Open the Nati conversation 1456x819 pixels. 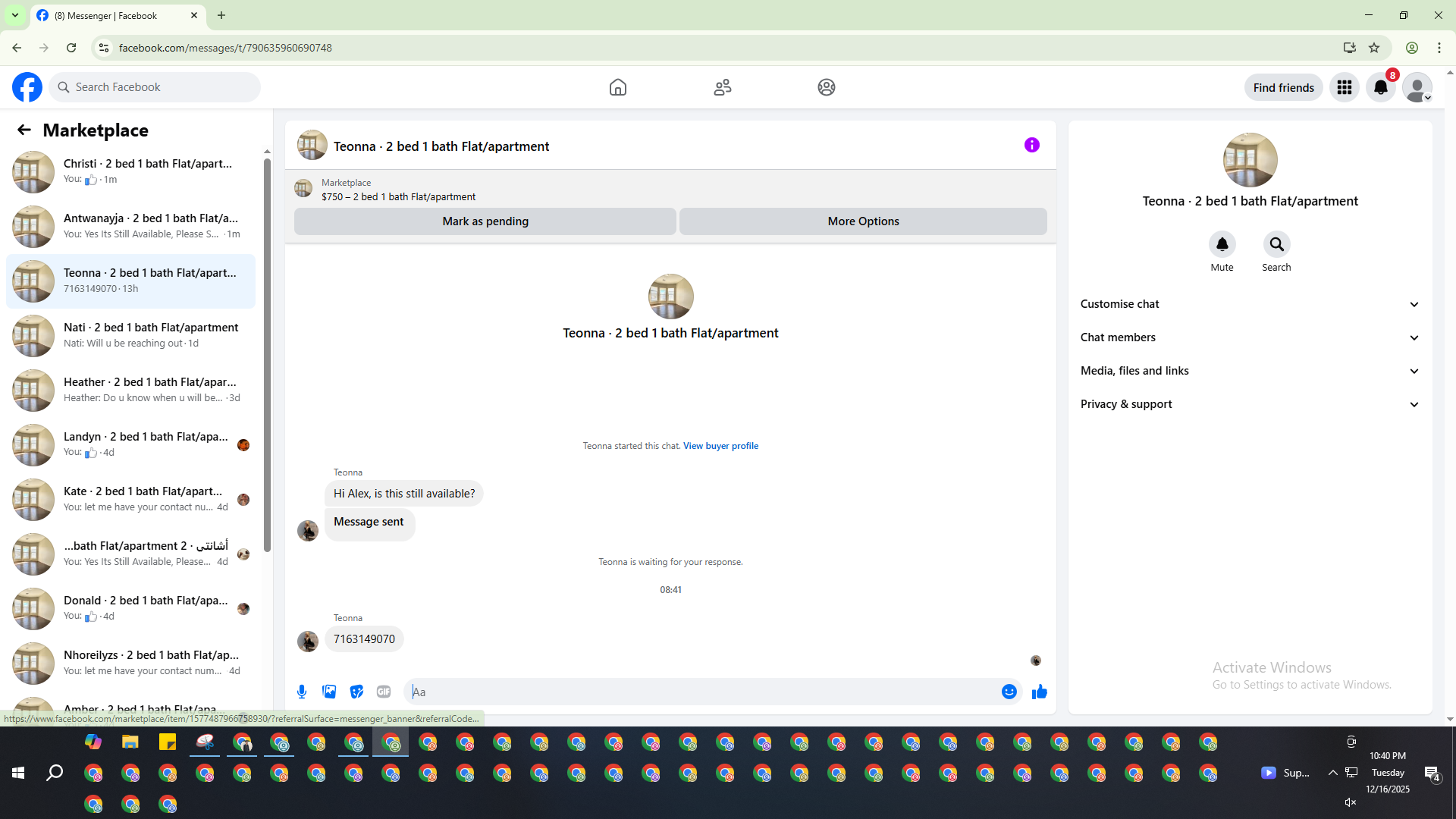[x=130, y=336]
